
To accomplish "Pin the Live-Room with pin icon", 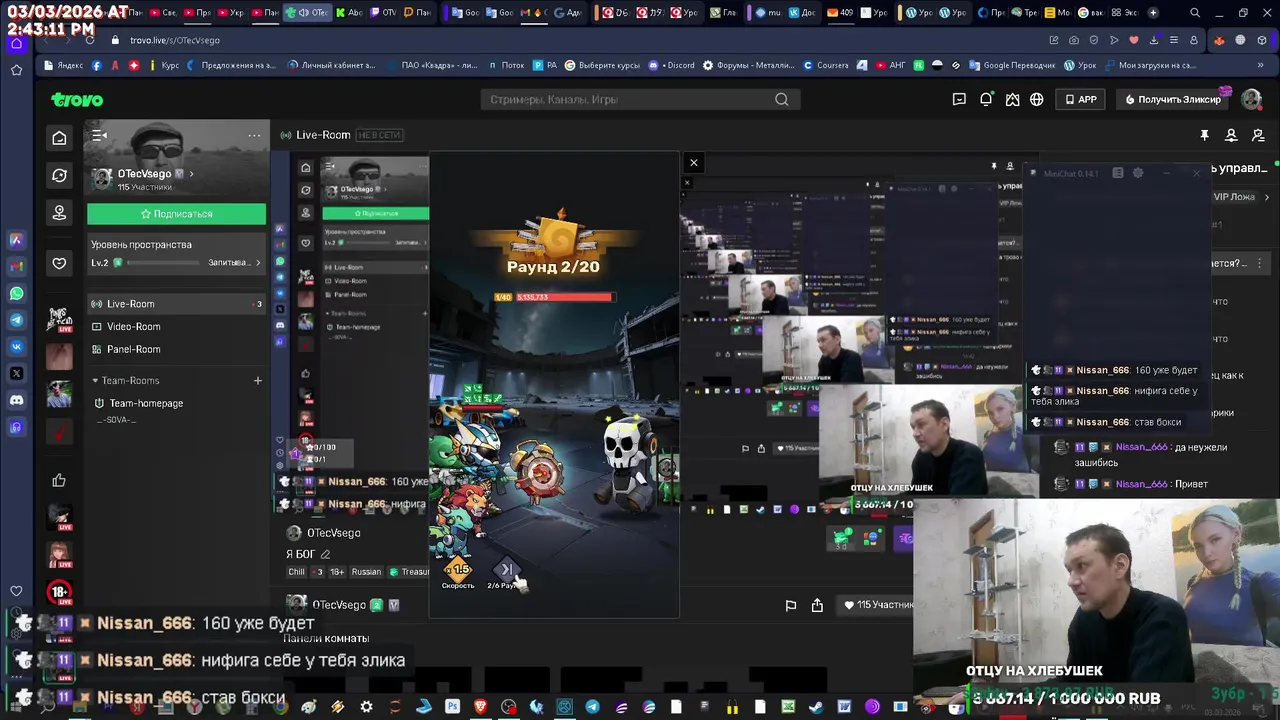I will (x=1205, y=135).
